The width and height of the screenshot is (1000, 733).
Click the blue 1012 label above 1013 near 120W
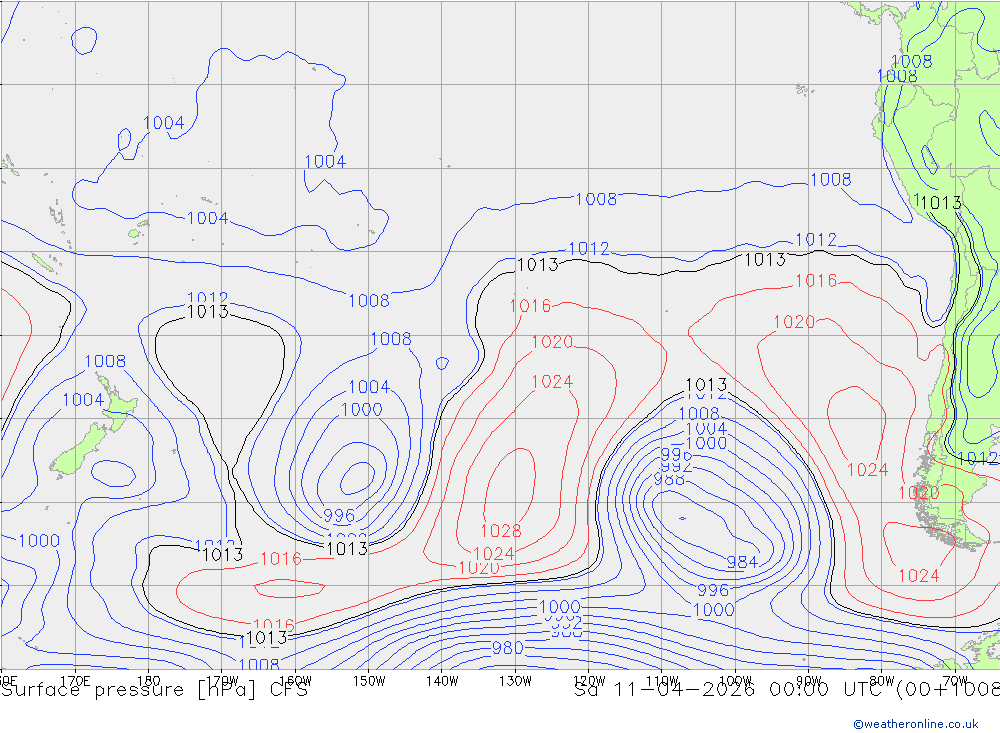click(589, 248)
